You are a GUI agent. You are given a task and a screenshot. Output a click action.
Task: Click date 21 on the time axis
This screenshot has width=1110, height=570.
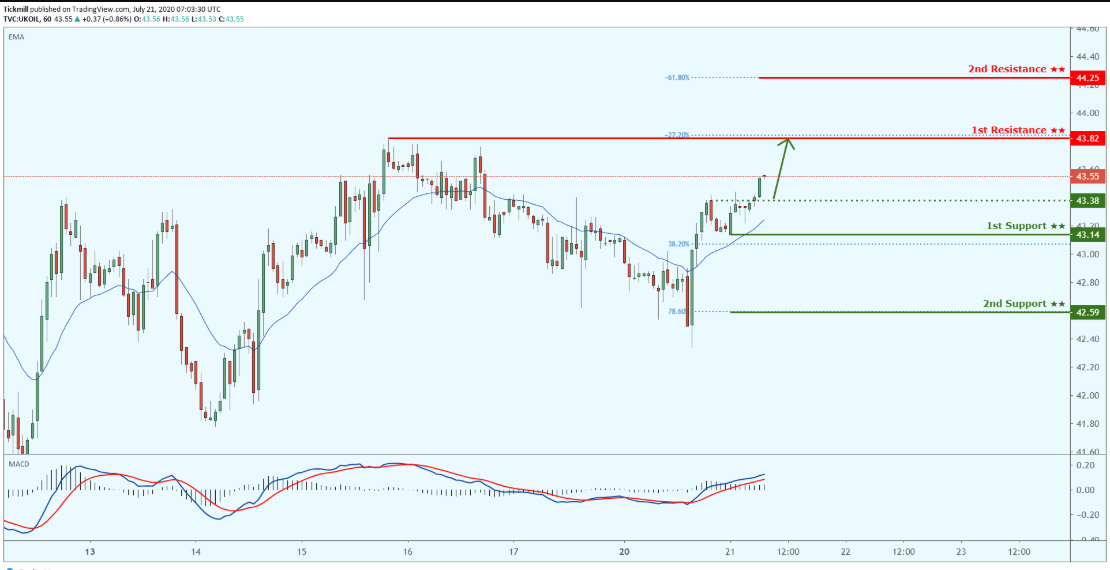(731, 550)
